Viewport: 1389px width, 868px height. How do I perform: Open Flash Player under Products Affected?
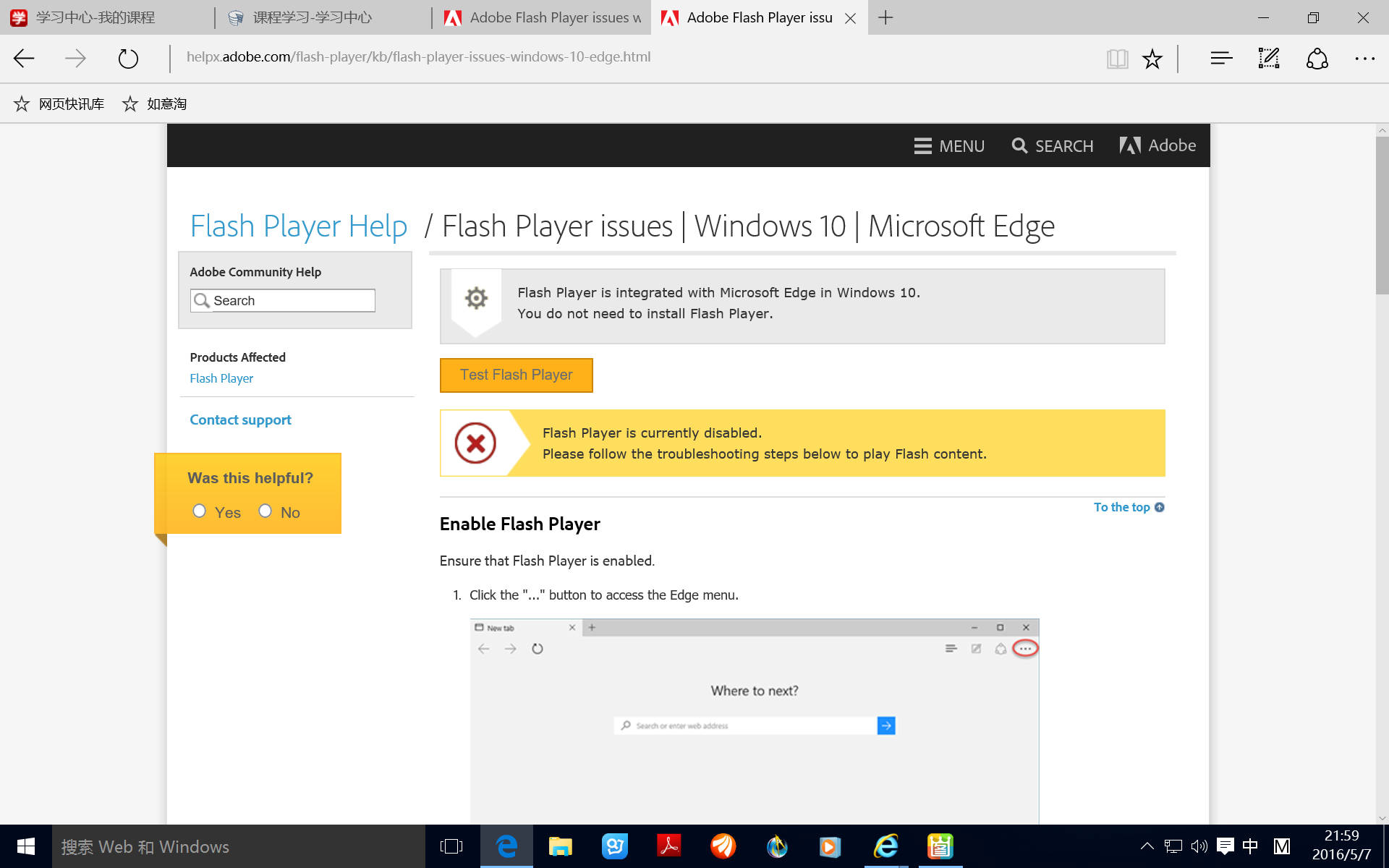(221, 378)
